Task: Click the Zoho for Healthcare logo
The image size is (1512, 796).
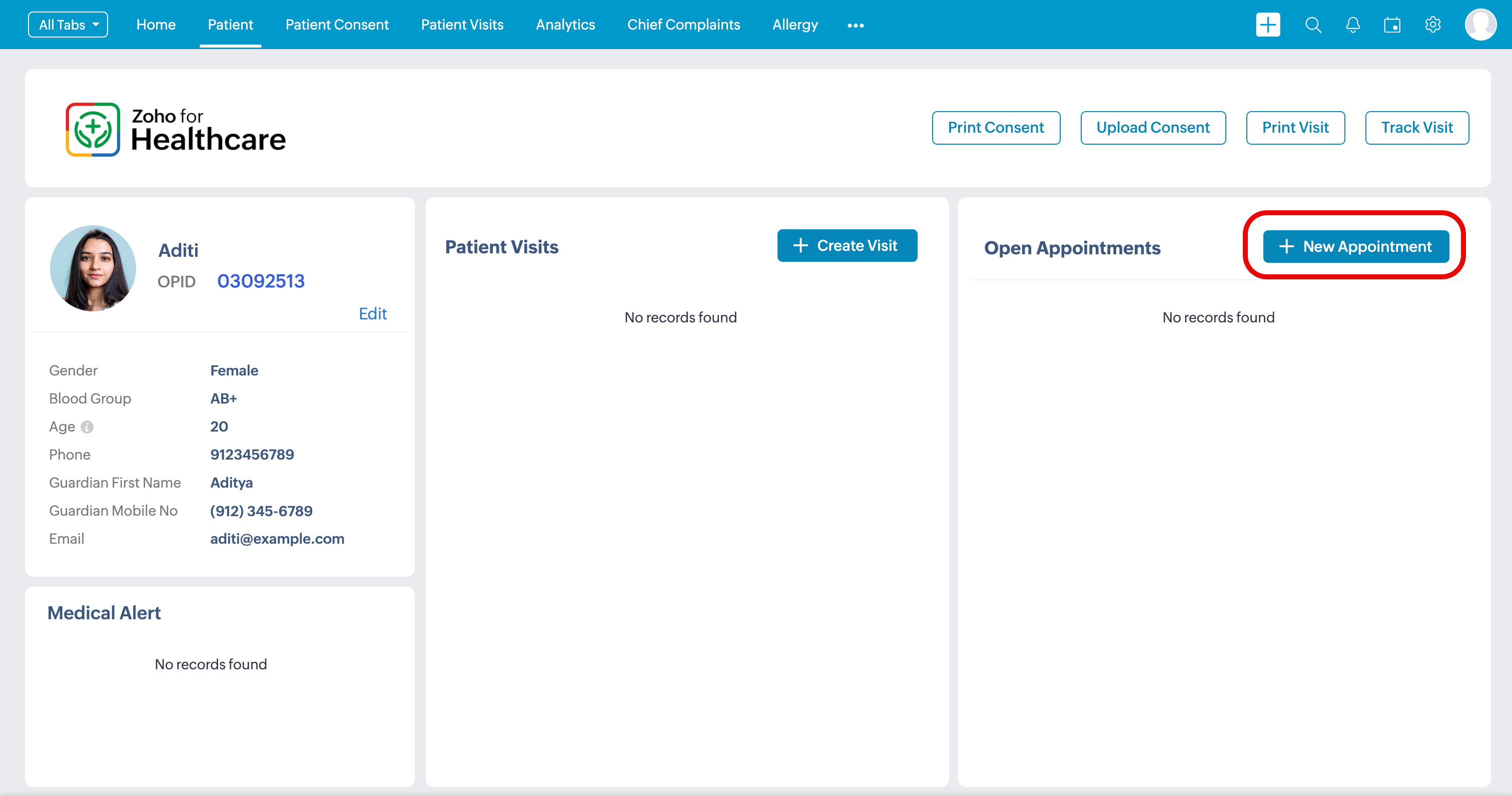Action: pyautogui.click(x=176, y=130)
